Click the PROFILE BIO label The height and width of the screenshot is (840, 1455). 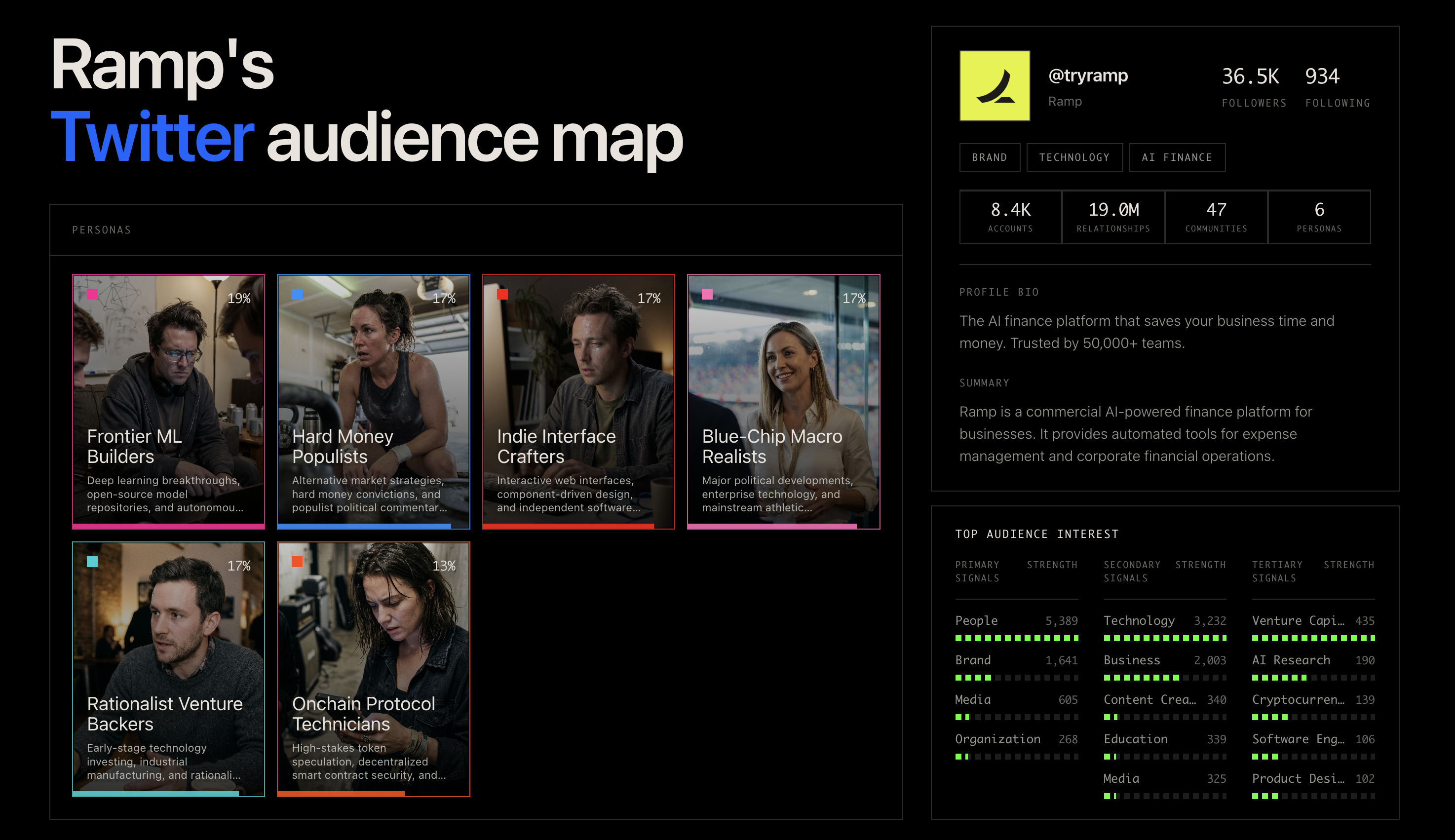pos(998,292)
